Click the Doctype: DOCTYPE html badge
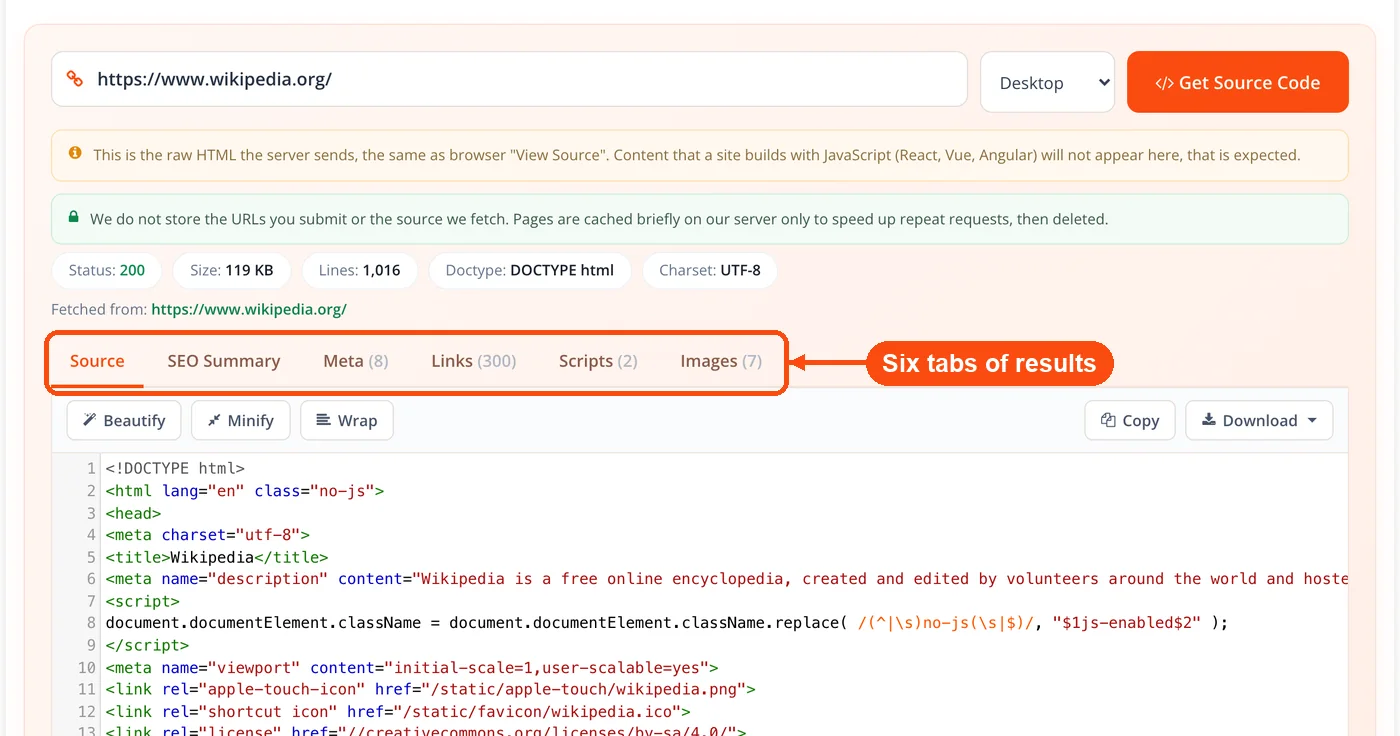The image size is (1400, 736). [x=530, y=270]
